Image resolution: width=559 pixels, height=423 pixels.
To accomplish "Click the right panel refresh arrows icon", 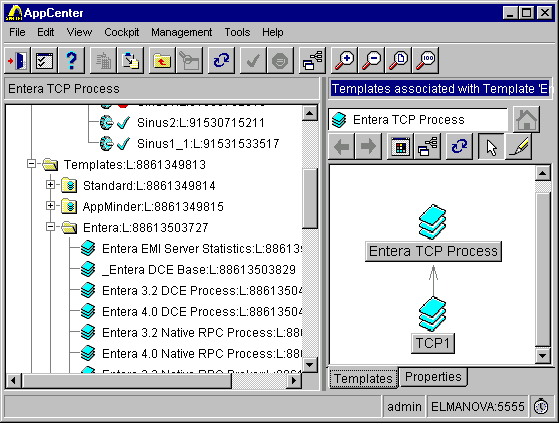I will 459,146.
